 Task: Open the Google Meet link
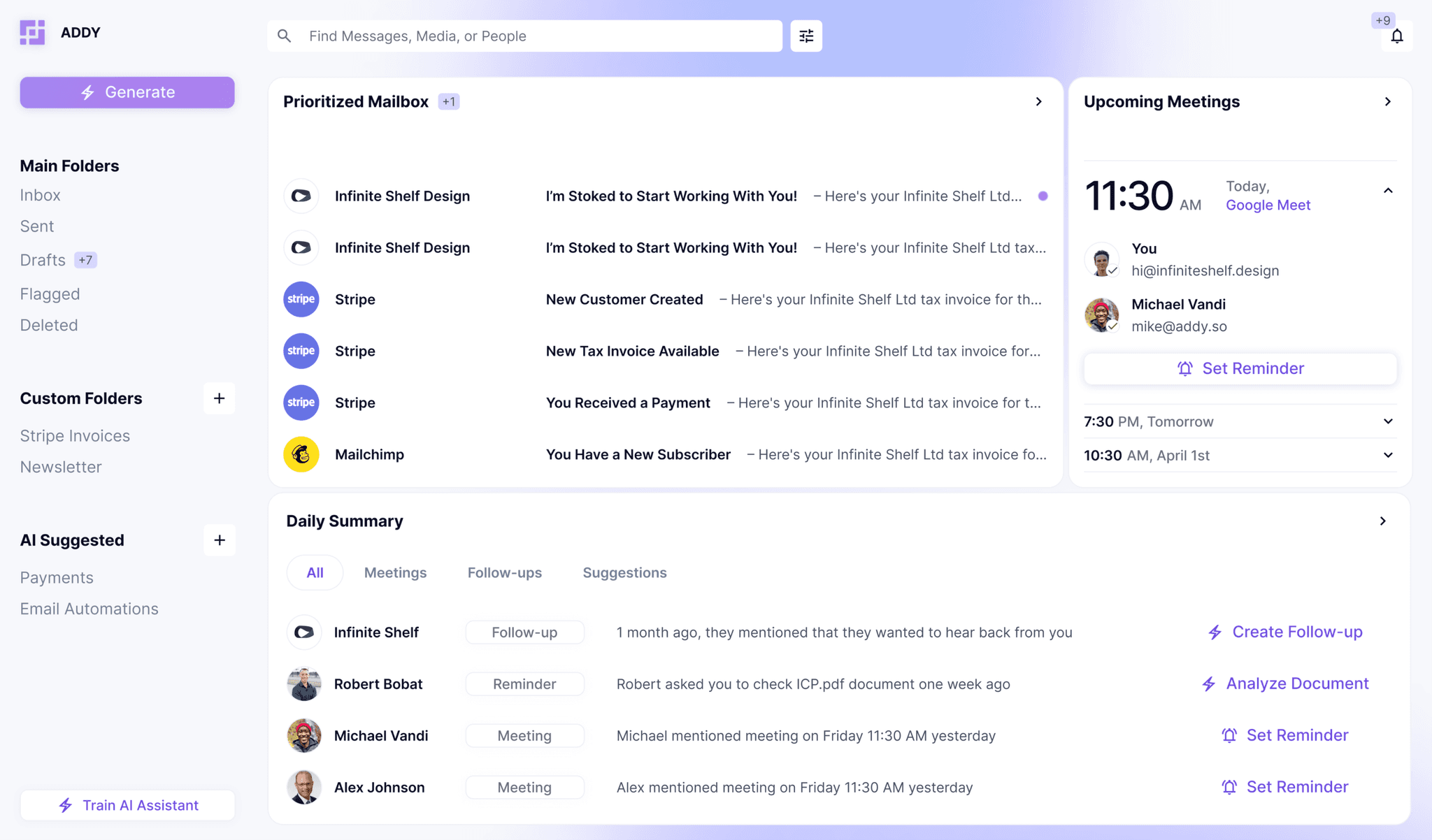[1268, 205]
